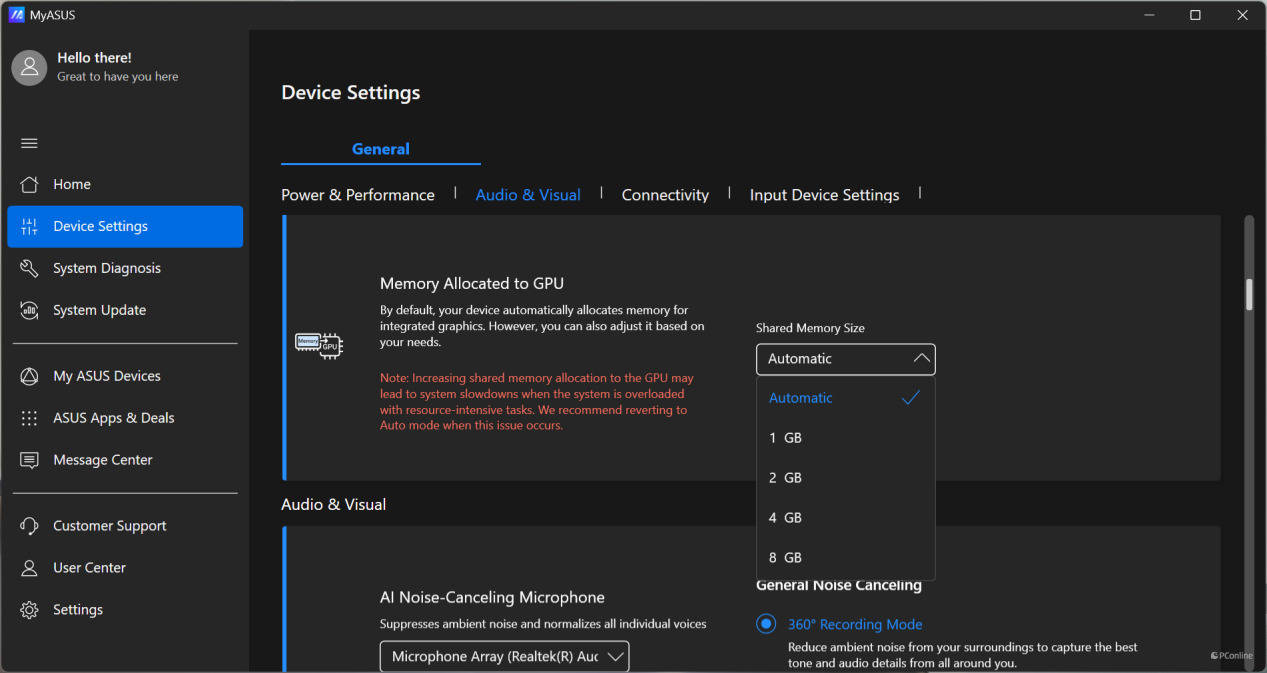Jump to Connectivity section
The width and height of the screenshot is (1267, 673).
tap(665, 195)
